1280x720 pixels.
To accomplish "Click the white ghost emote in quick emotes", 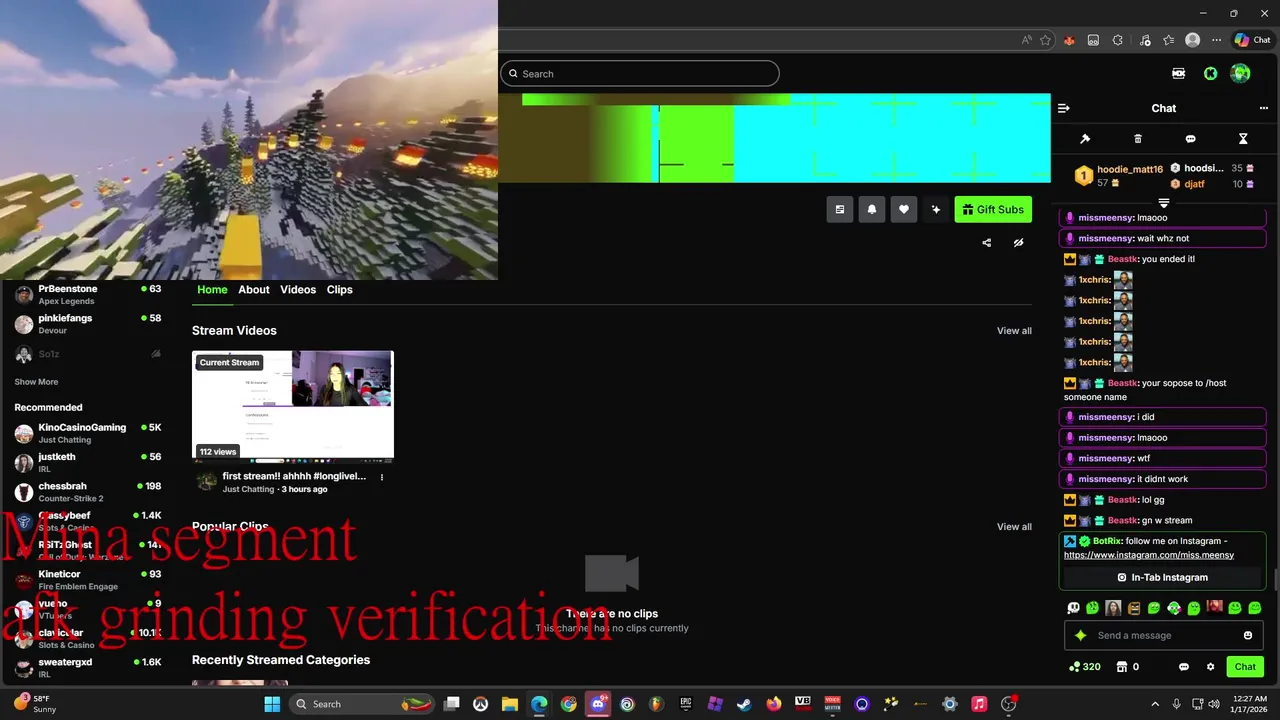I will pyautogui.click(x=1074, y=608).
